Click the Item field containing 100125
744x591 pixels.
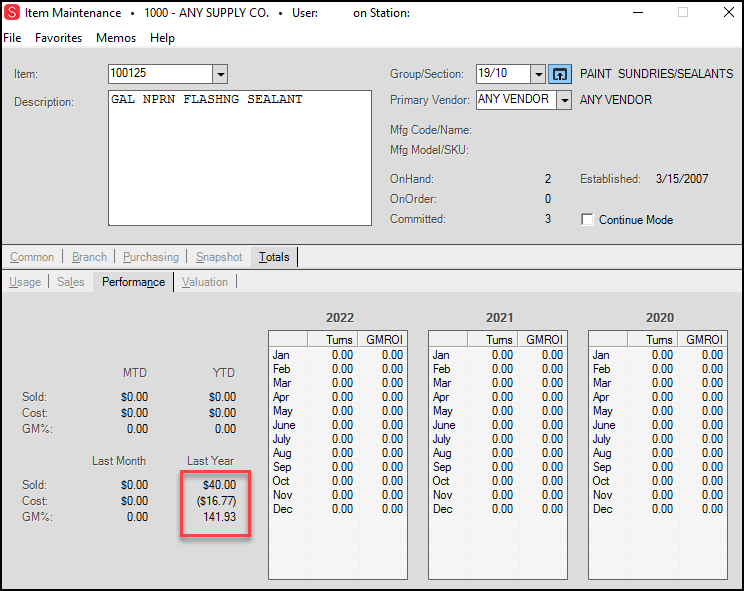tap(160, 74)
